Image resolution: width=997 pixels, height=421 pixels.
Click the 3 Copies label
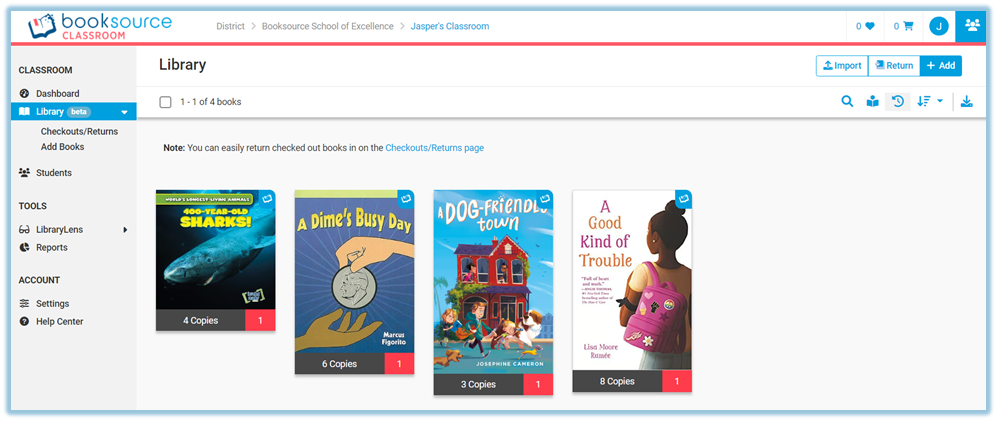tap(478, 384)
